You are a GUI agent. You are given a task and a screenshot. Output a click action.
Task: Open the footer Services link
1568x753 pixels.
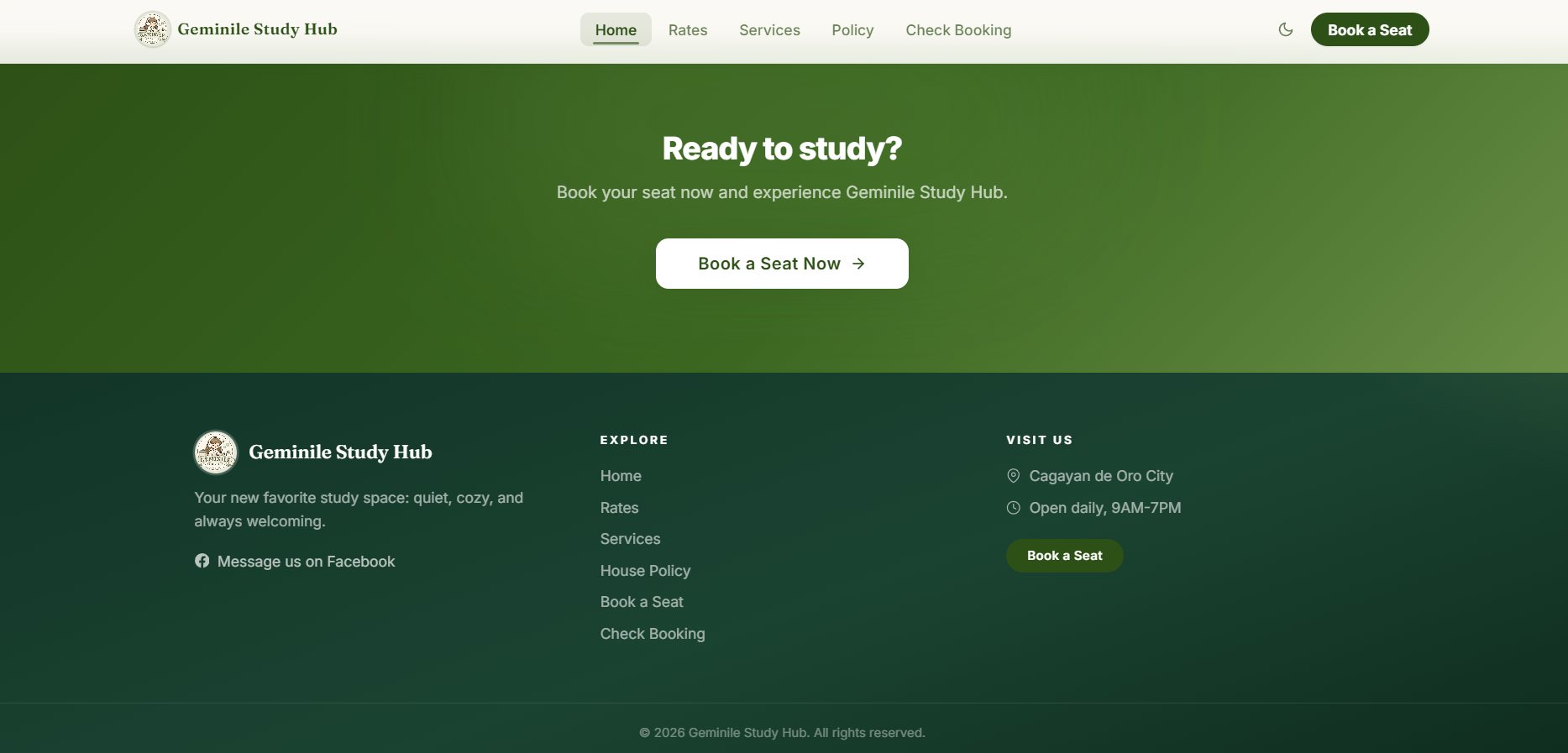tap(630, 539)
